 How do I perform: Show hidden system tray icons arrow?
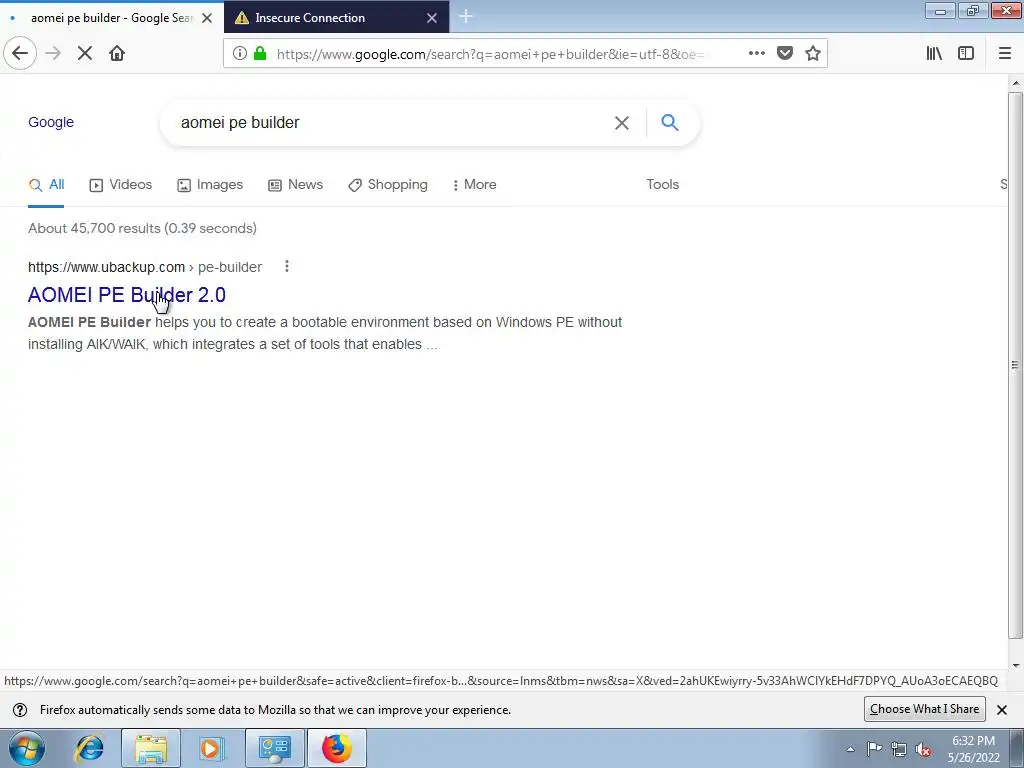click(850, 749)
